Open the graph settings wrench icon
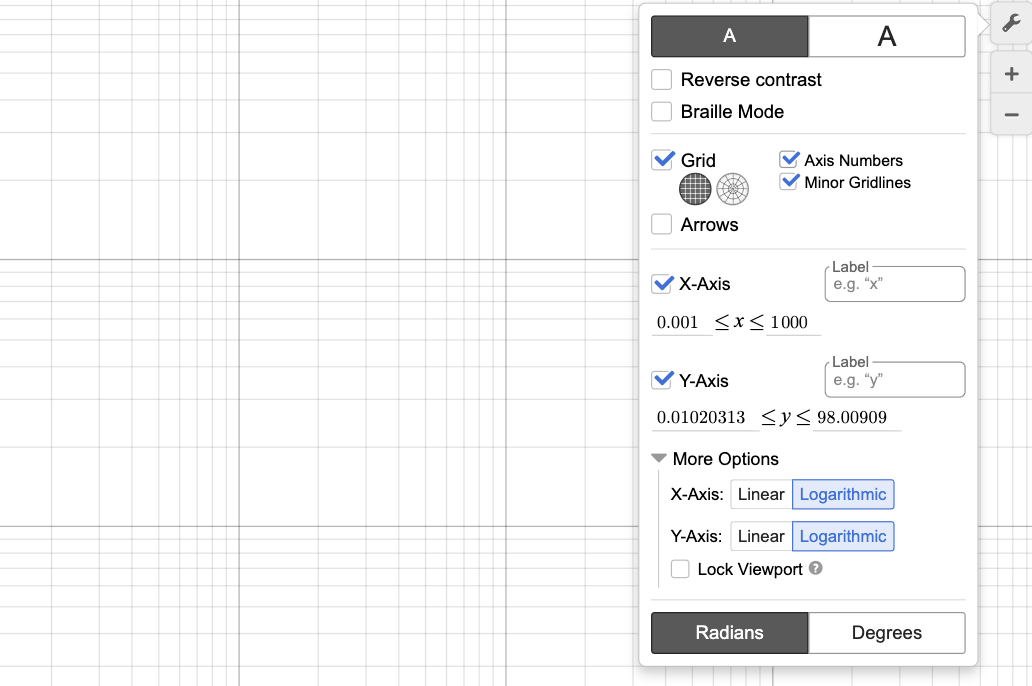The image size is (1032, 686). click(x=1012, y=24)
